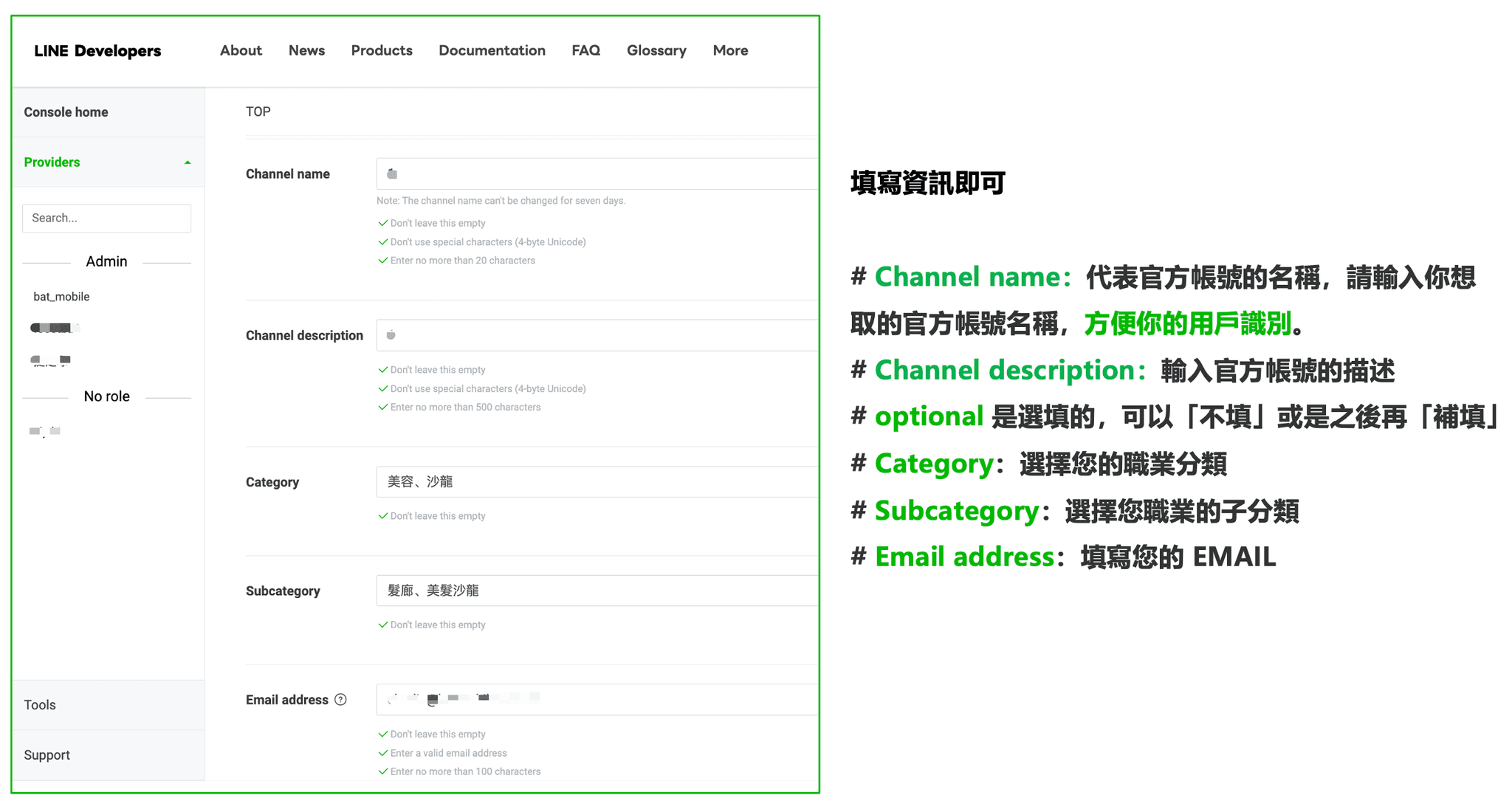Image resolution: width=1512 pixels, height=801 pixels.
Task: Open the About menu
Action: coord(241,51)
